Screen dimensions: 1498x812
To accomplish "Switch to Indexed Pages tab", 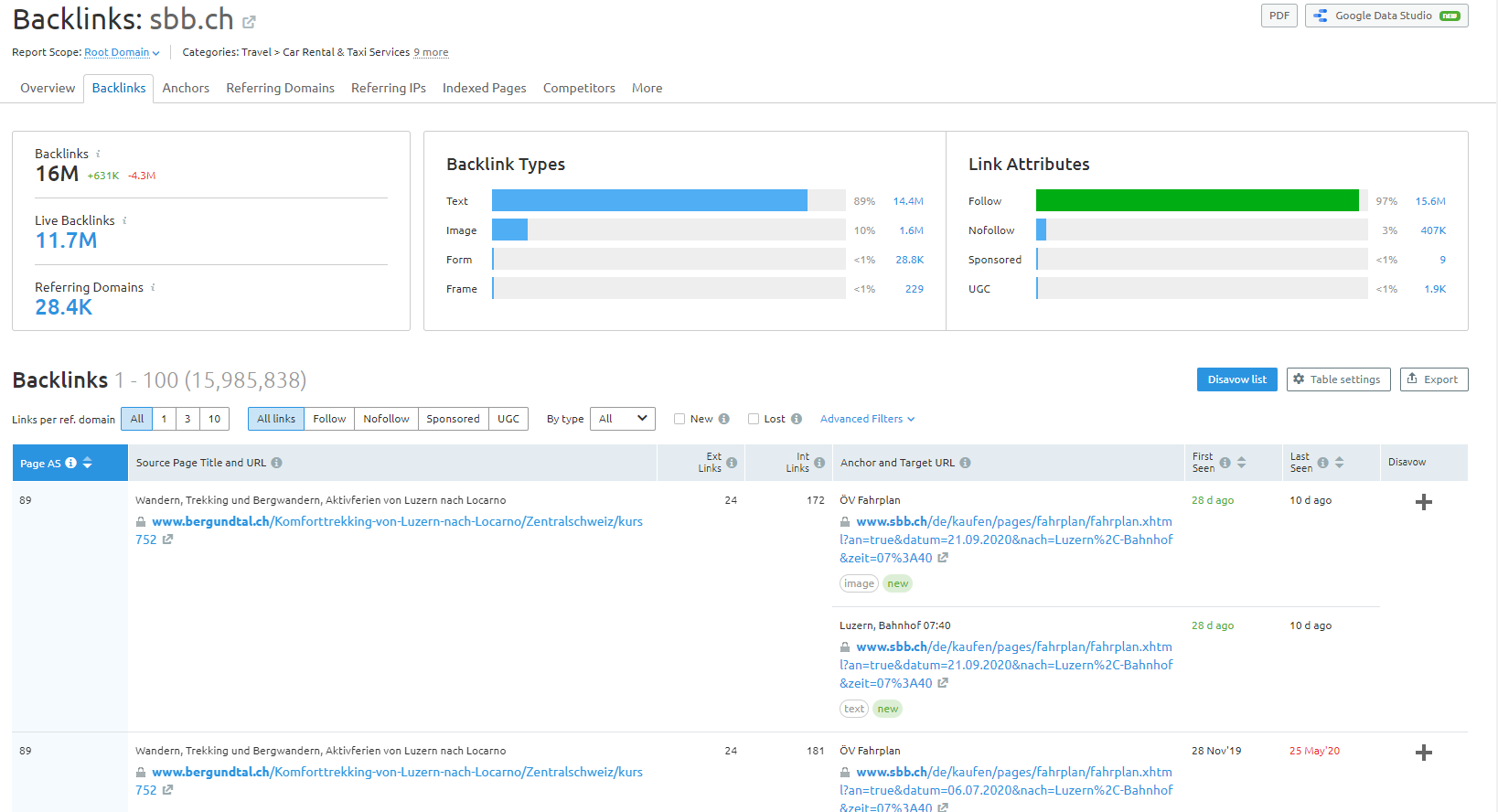I will pos(484,88).
